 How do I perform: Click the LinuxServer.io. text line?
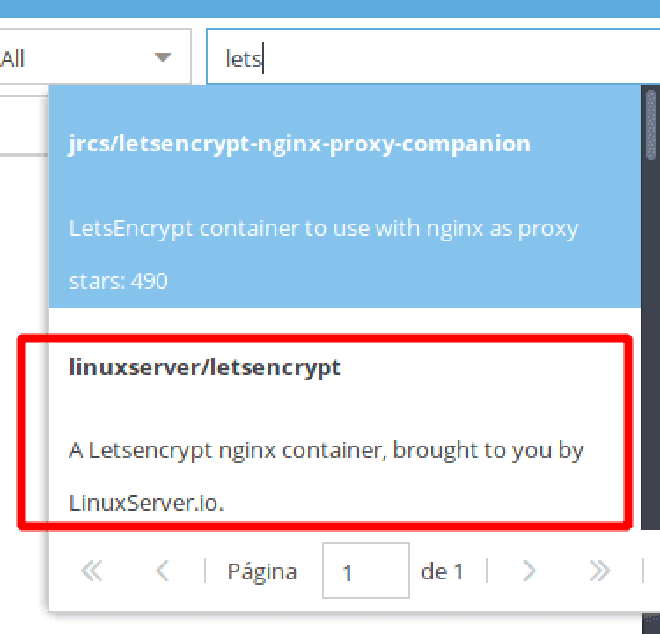point(146,503)
